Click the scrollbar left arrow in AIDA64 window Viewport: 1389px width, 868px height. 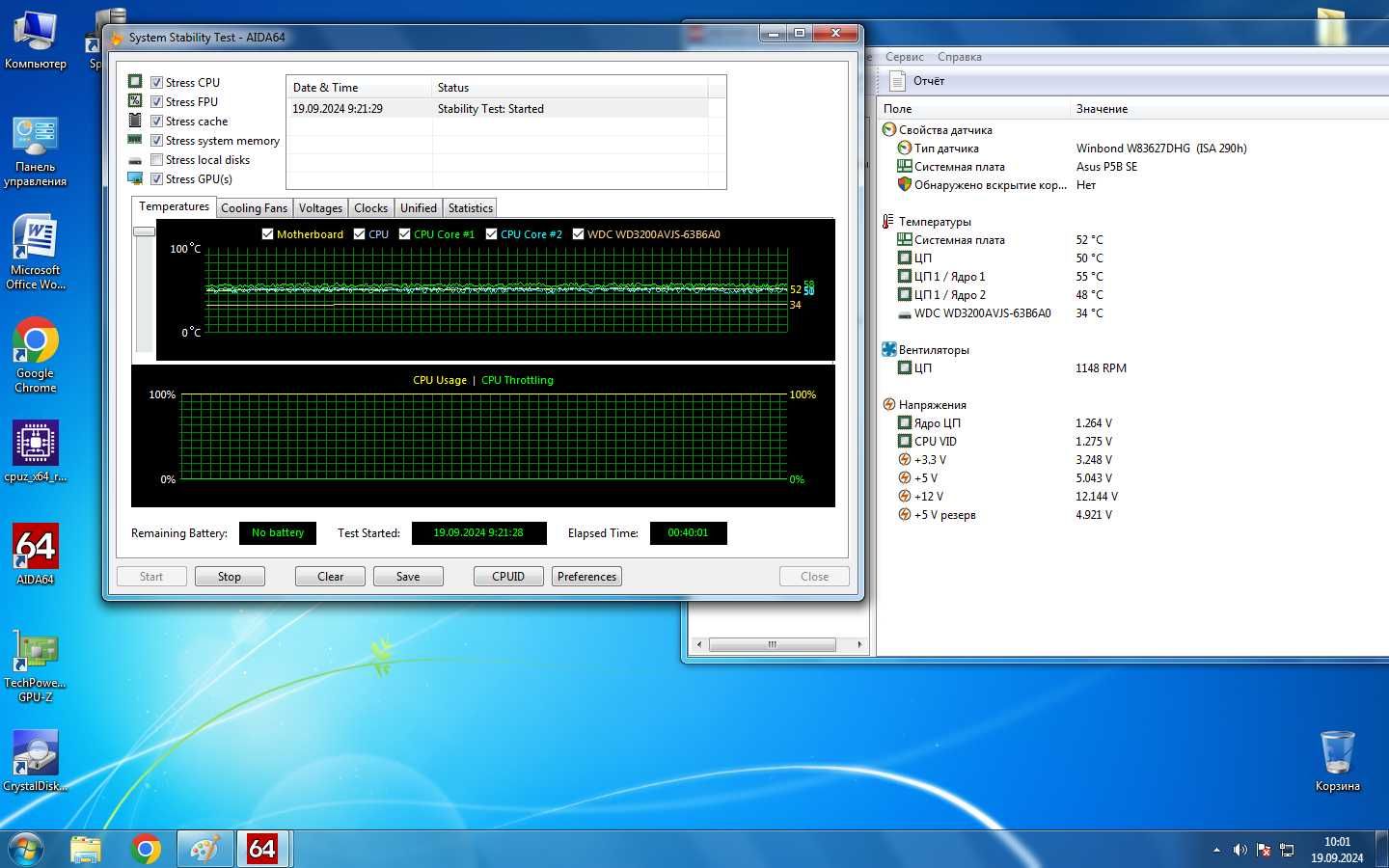tap(699, 644)
